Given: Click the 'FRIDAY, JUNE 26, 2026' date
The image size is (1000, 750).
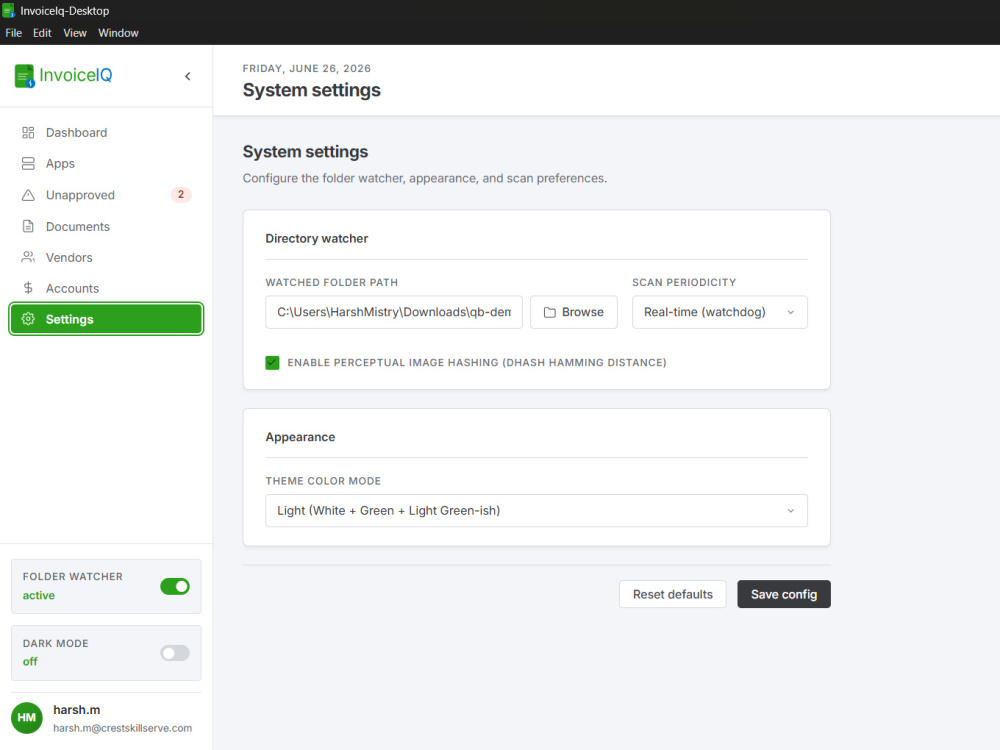Looking at the screenshot, I should coord(307,68).
